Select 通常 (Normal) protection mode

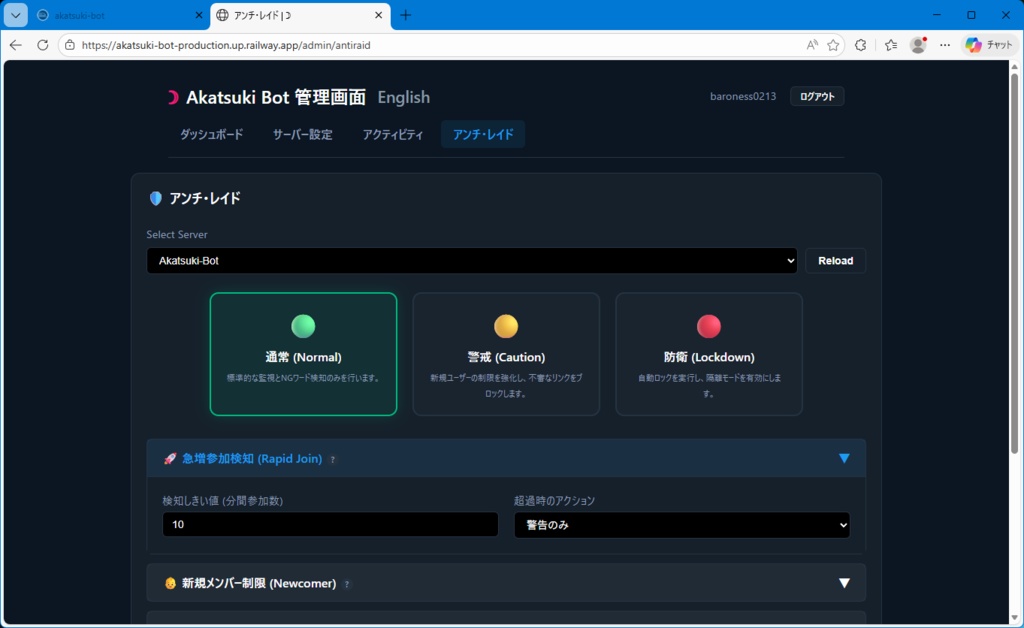click(303, 354)
